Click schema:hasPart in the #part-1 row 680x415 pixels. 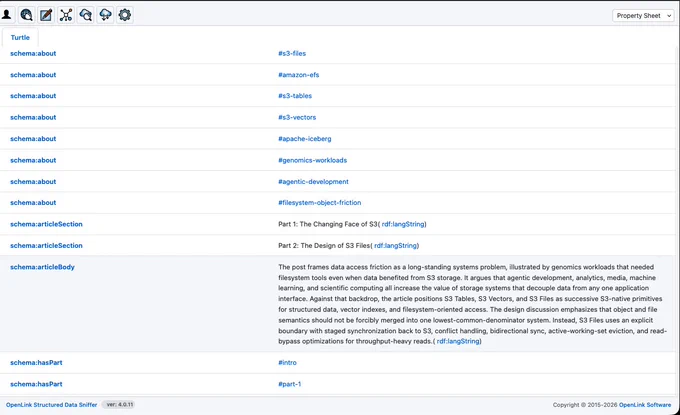pyautogui.click(x=36, y=384)
